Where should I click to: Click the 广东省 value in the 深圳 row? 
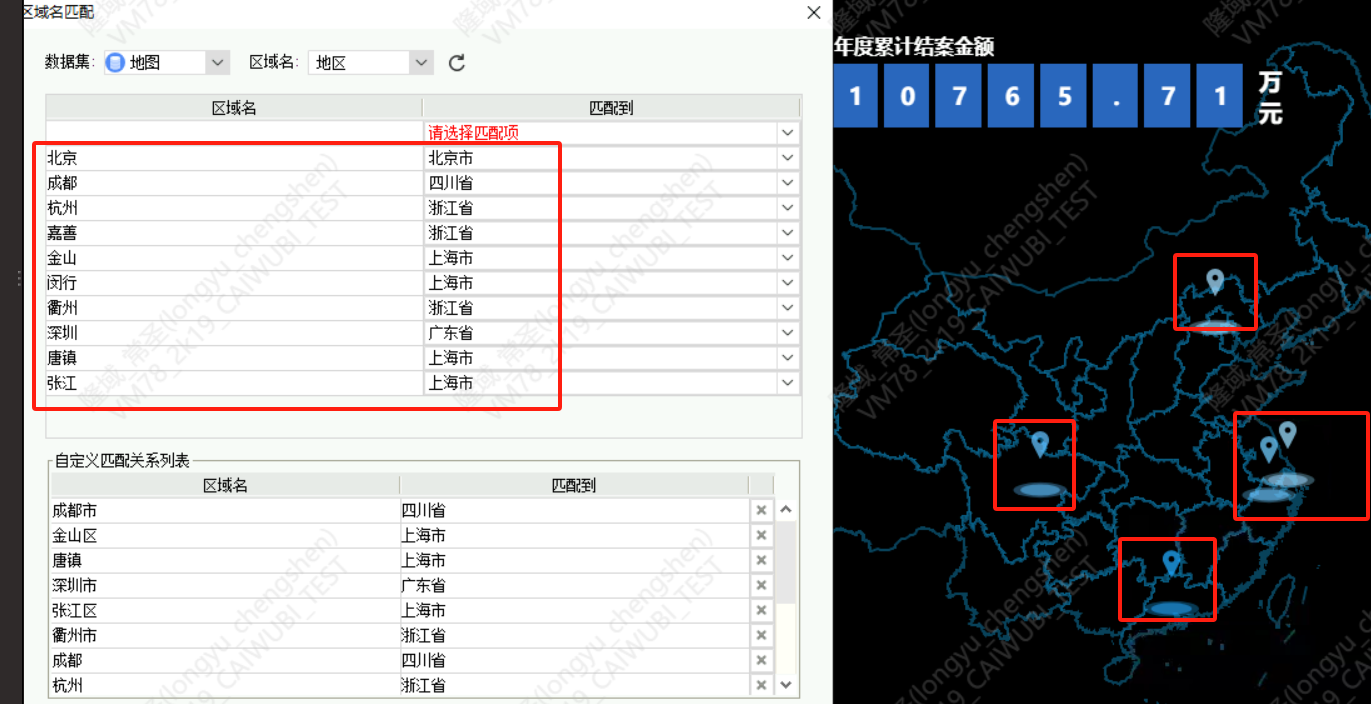[x=451, y=333]
